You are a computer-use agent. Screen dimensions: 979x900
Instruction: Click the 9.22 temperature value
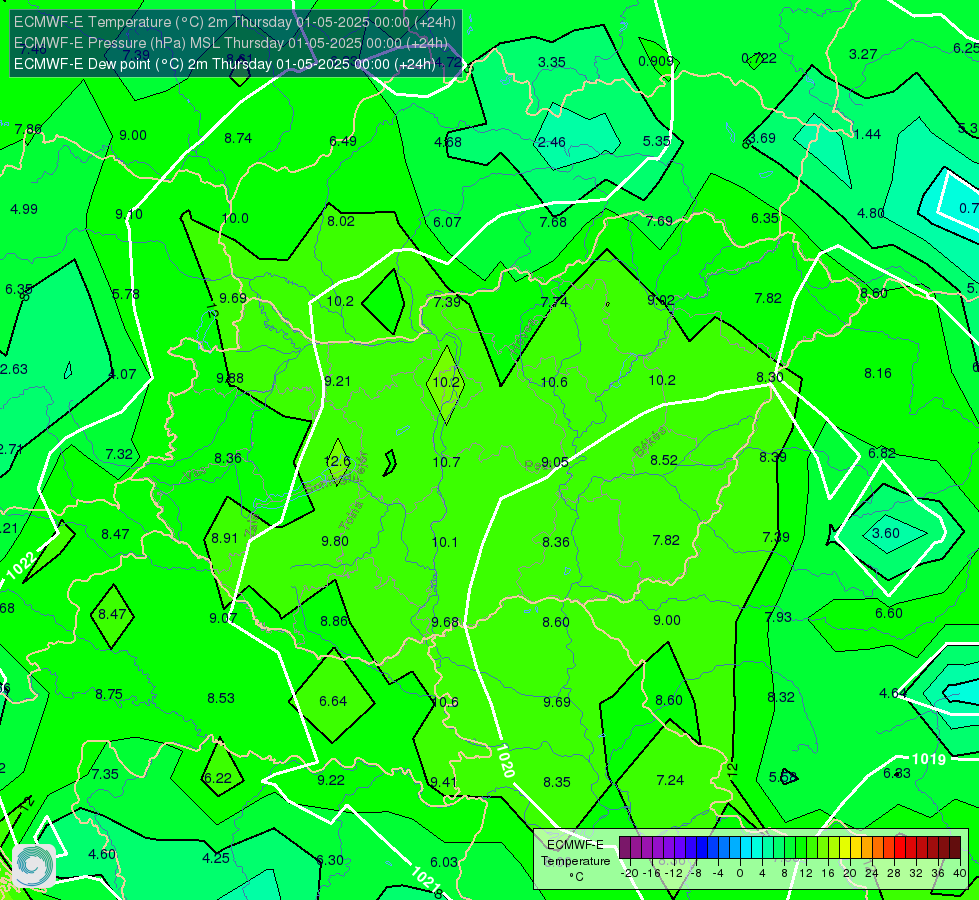tap(331, 780)
